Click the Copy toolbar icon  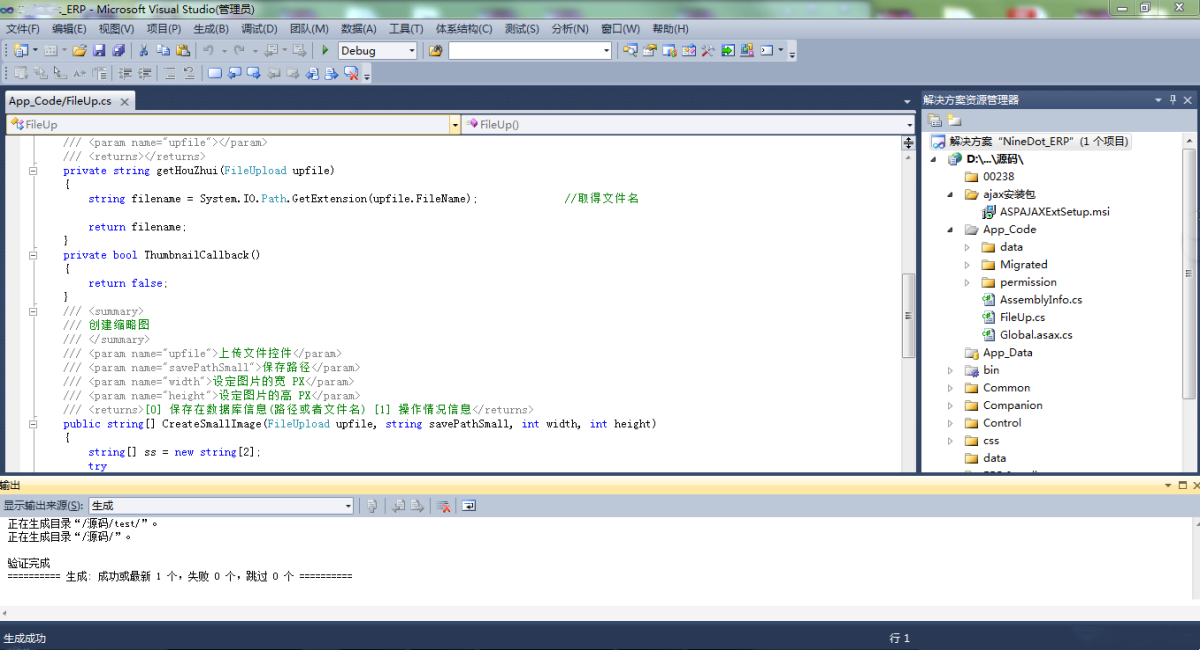coord(163,50)
